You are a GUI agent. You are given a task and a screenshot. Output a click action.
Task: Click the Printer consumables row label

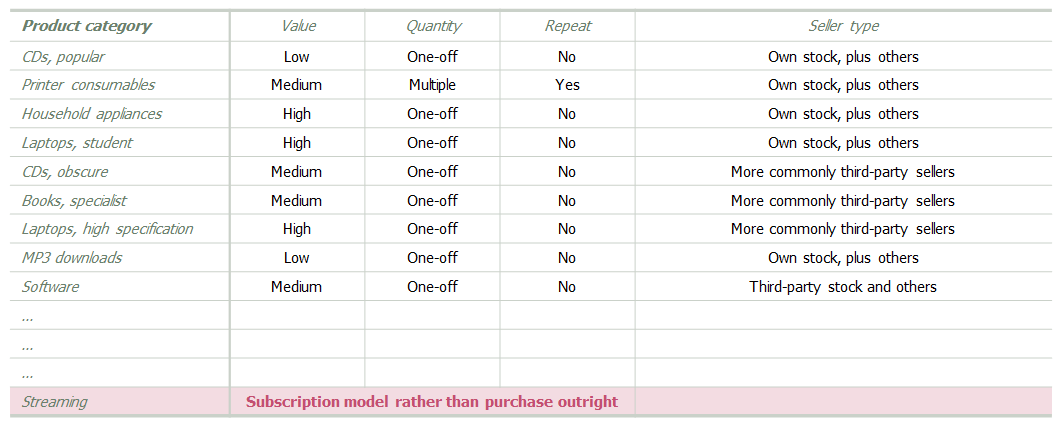click(88, 85)
